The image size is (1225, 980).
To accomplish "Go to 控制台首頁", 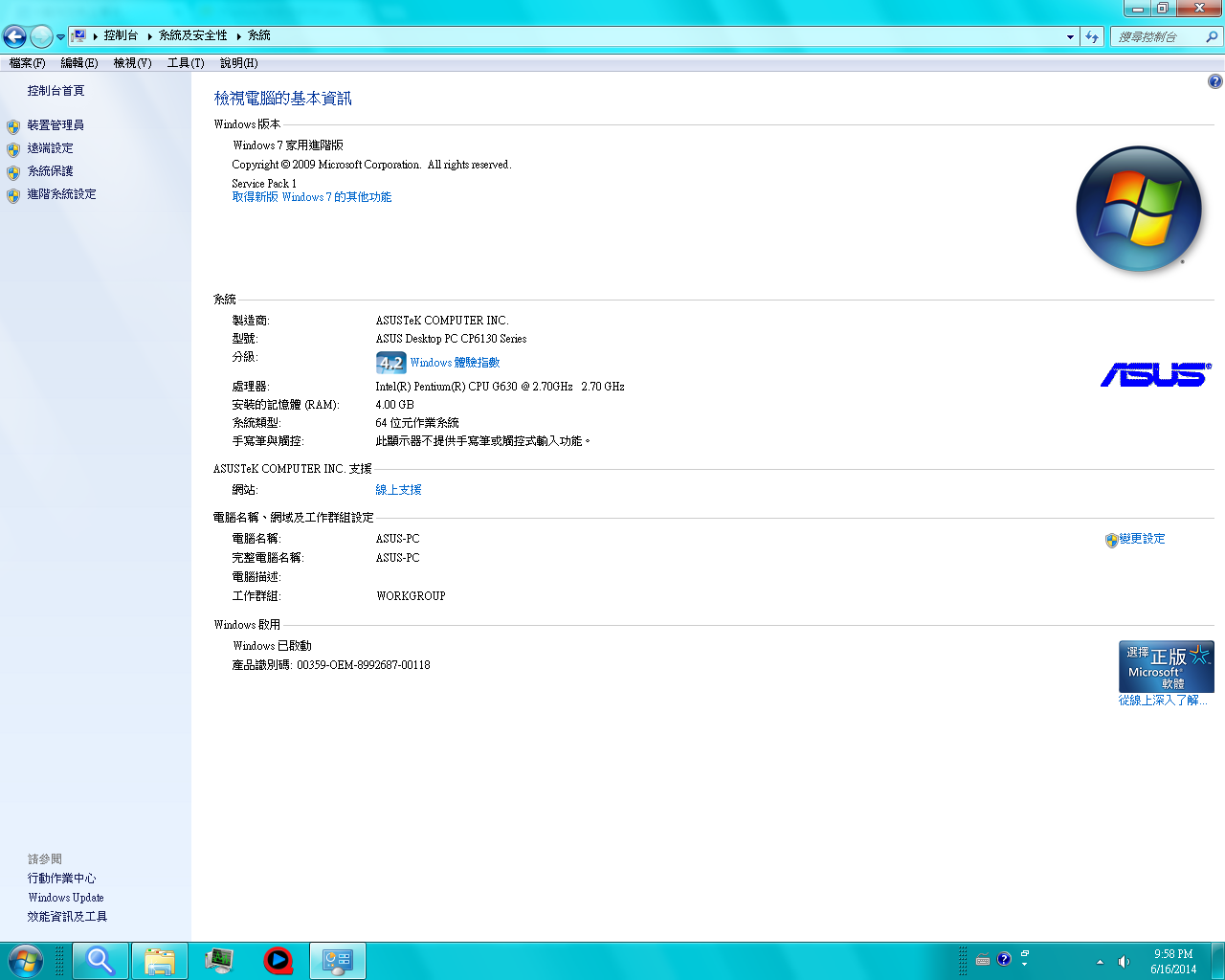I will 56,91.
